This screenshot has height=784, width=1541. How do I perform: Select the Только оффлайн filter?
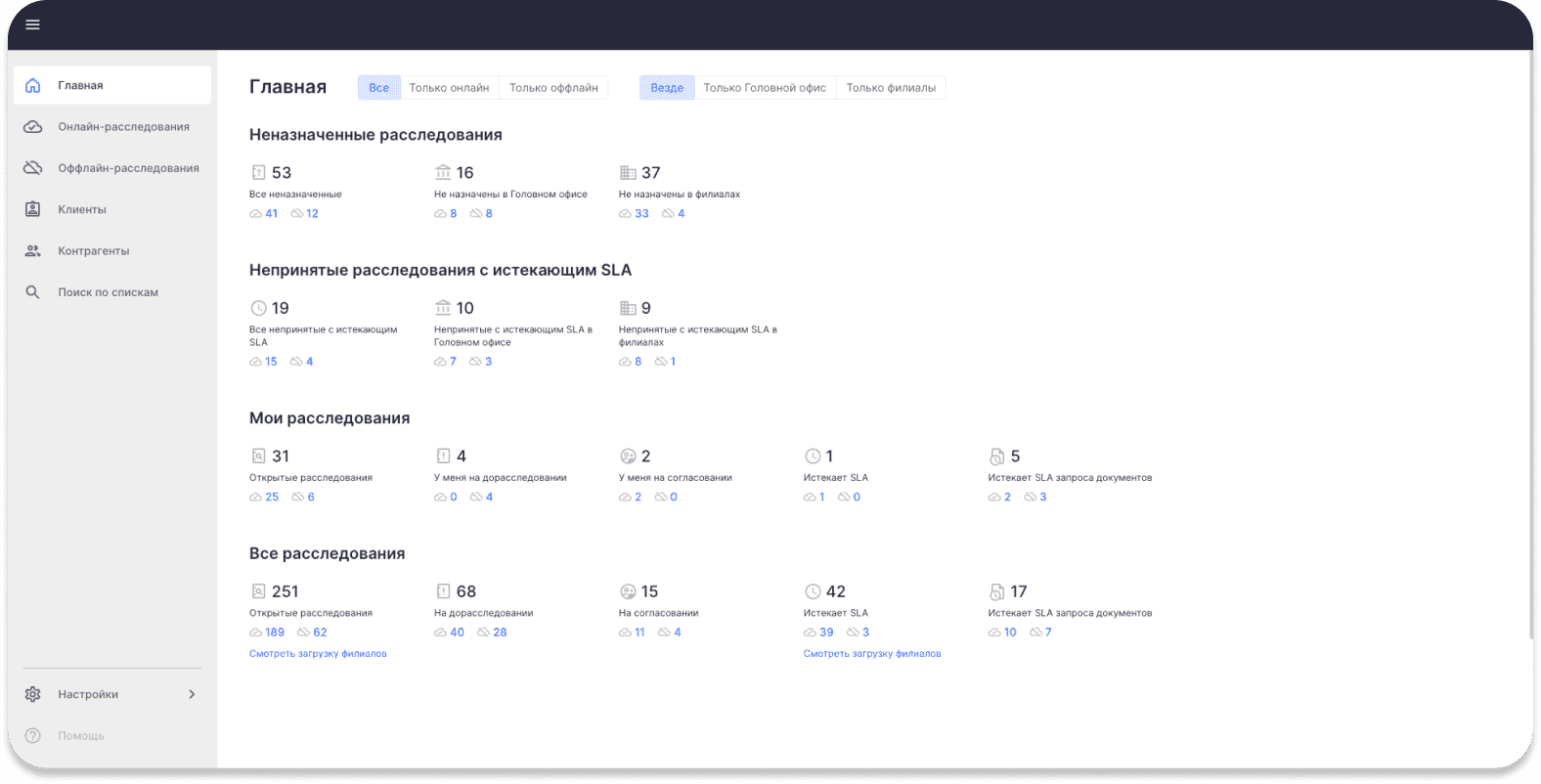[x=553, y=88]
